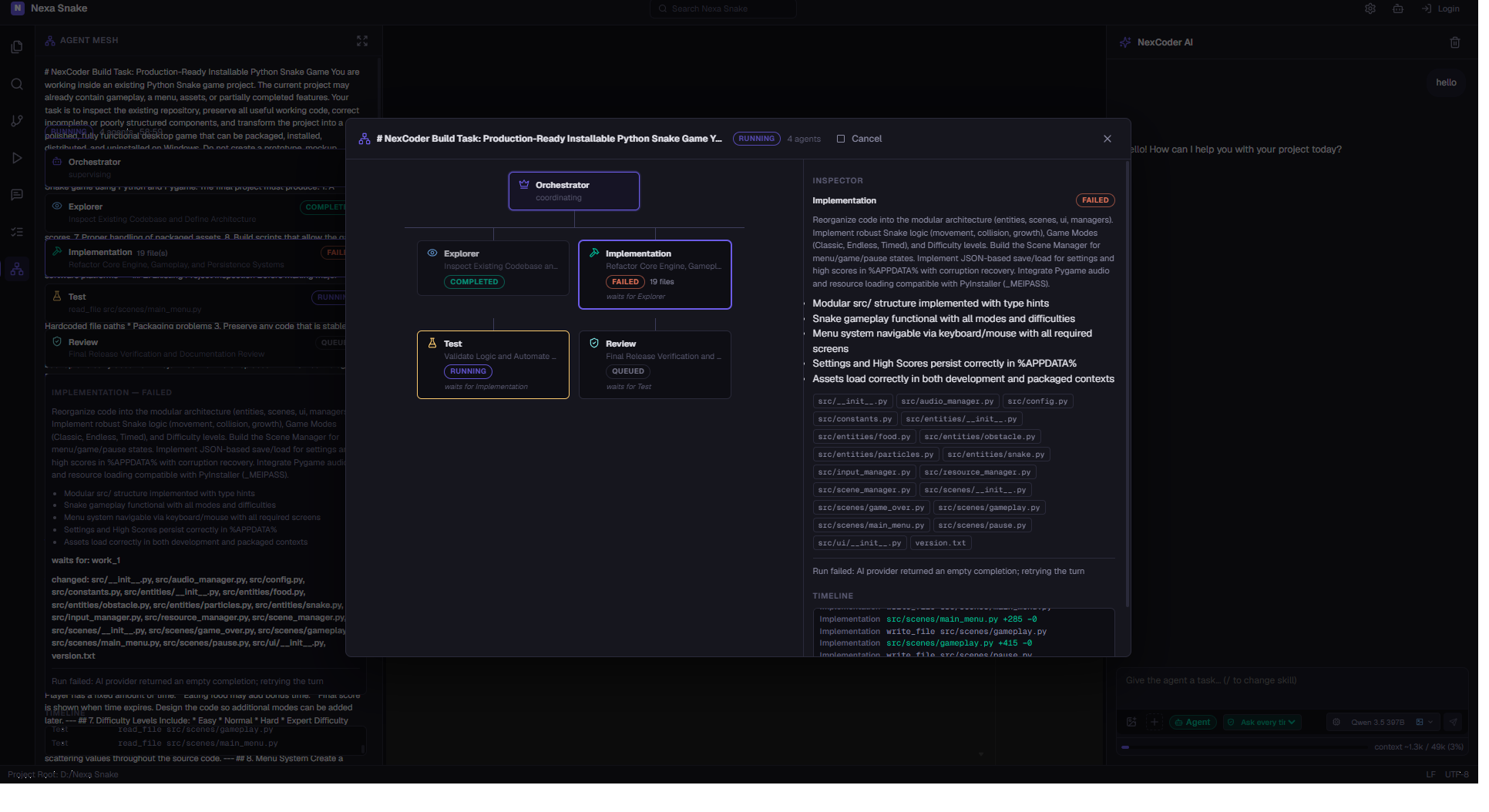1489x812 pixels.
Task: Open the Orchestrator row in Agent Mesh panel
Action: tap(196, 167)
